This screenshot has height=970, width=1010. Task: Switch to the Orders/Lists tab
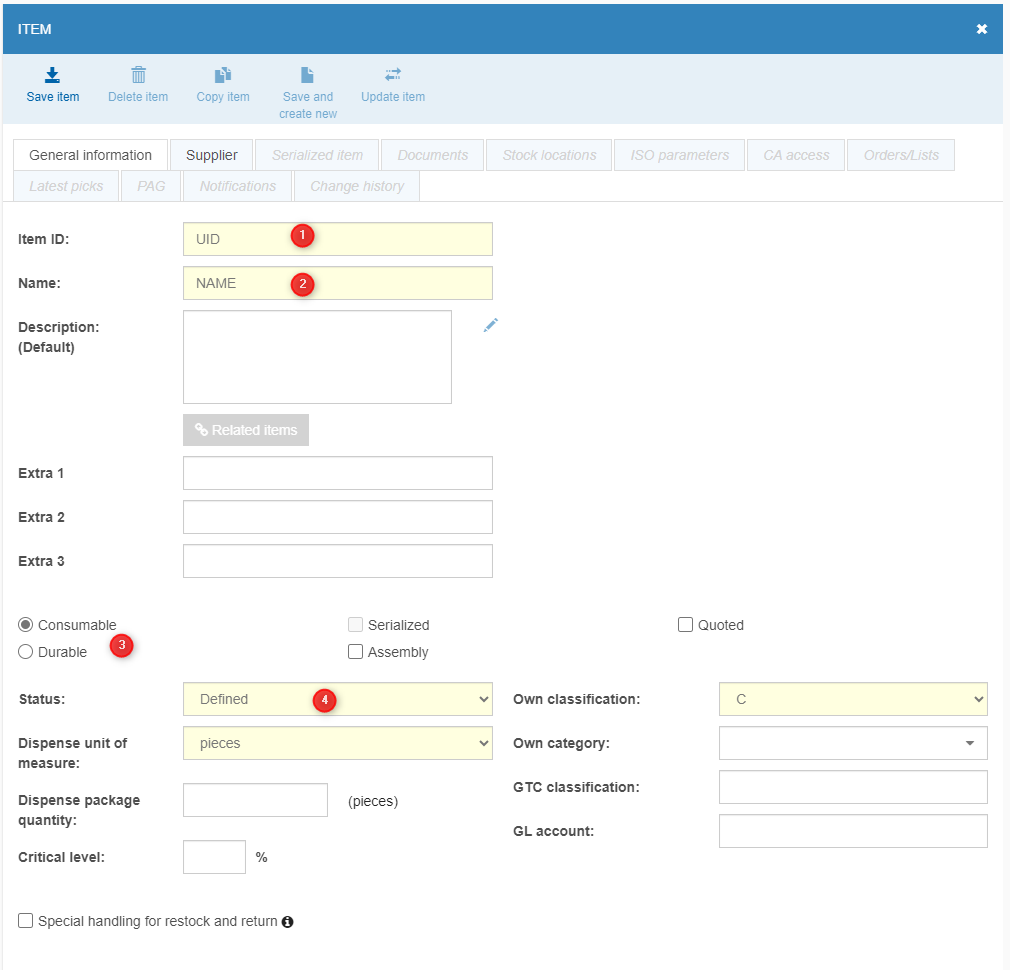[901, 155]
